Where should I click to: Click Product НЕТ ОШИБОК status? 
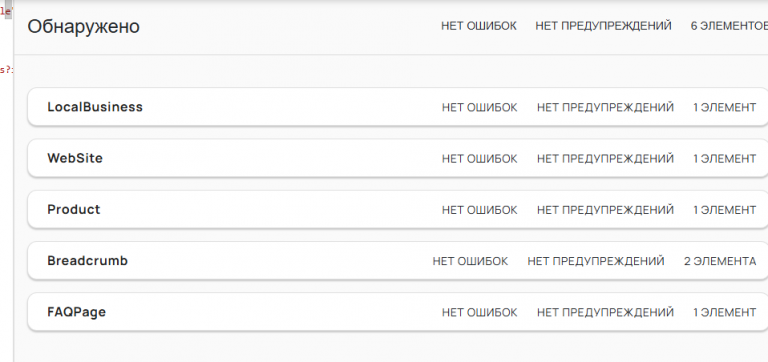click(x=480, y=210)
